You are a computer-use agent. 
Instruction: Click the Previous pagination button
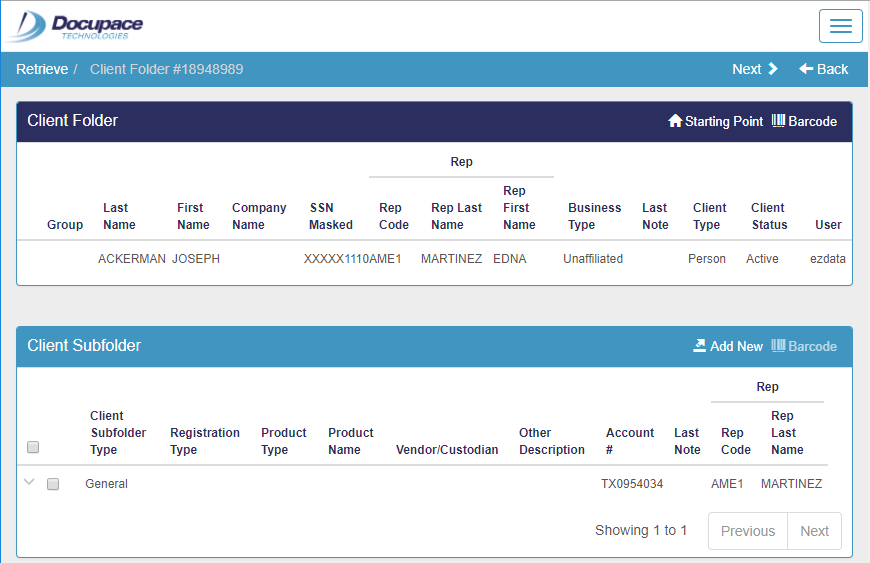click(747, 531)
